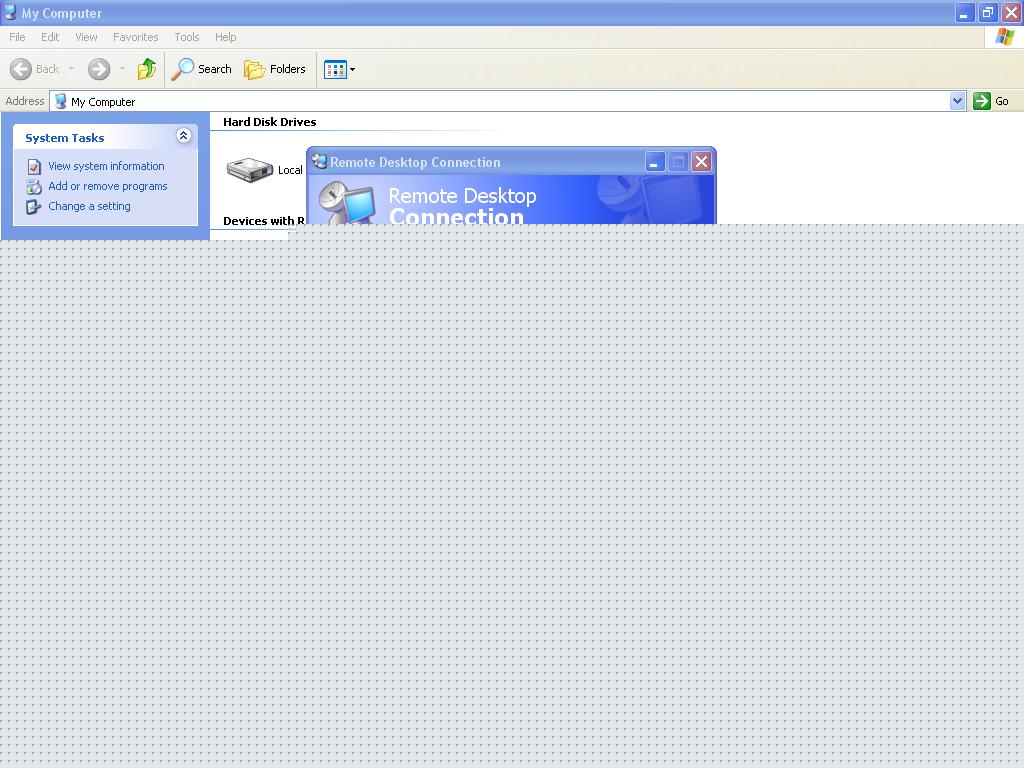Select the Local Disk drive icon
This screenshot has height=768, width=1024.
(249, 170)
